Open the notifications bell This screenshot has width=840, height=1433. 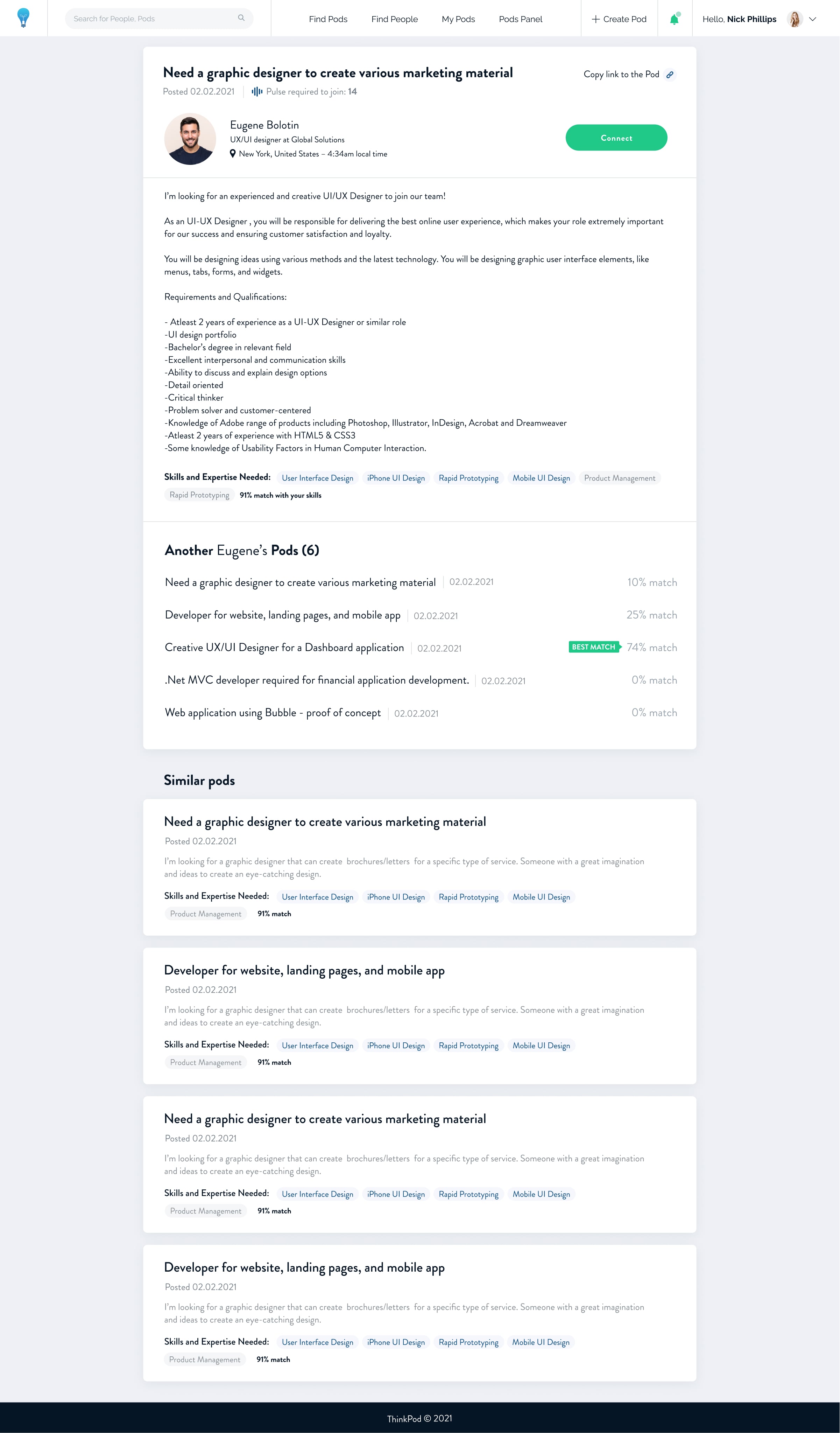(675, 19)
